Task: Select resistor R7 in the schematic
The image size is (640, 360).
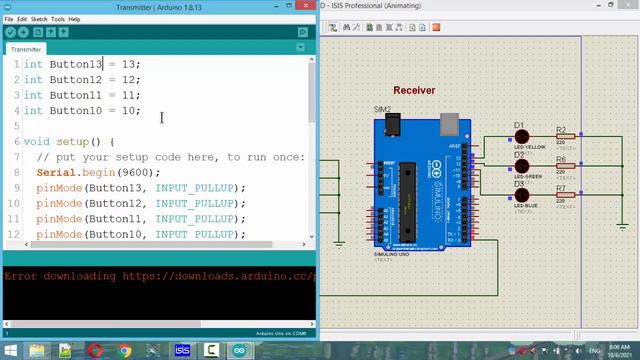Action: (x=566, y=195)
